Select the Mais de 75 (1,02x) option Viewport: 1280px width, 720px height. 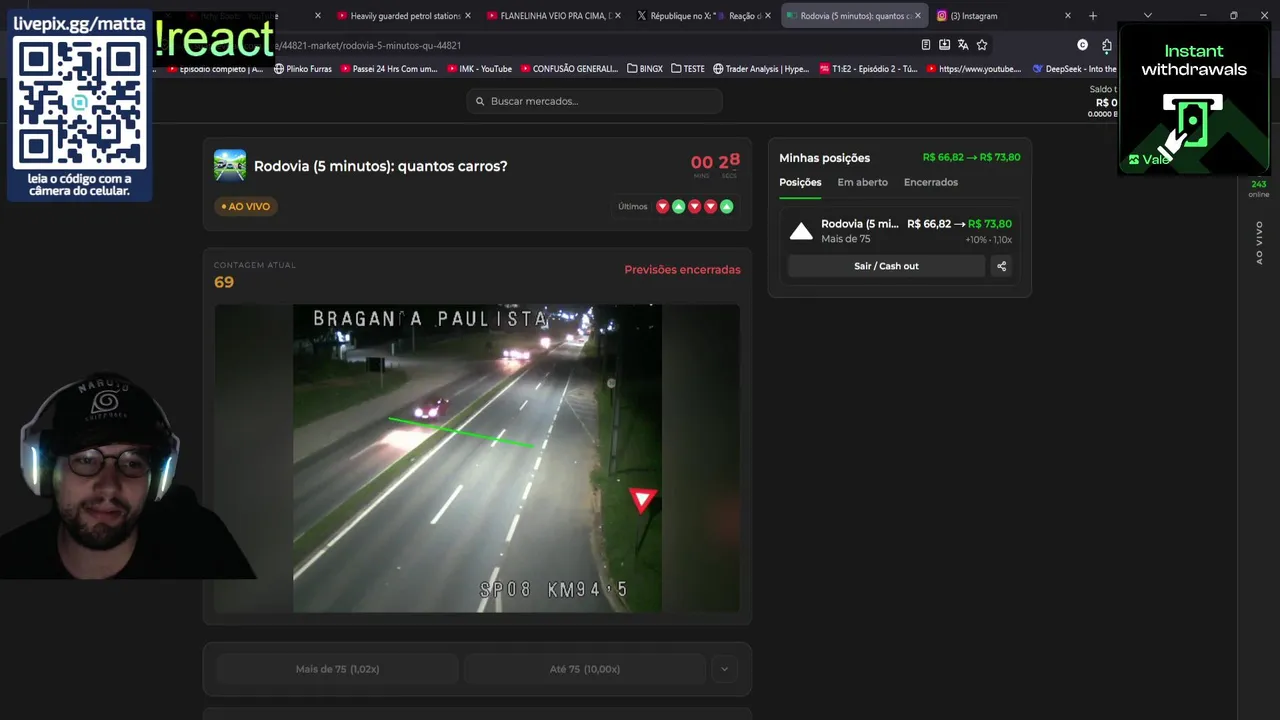pyautogui.click(x=337, y=669)
